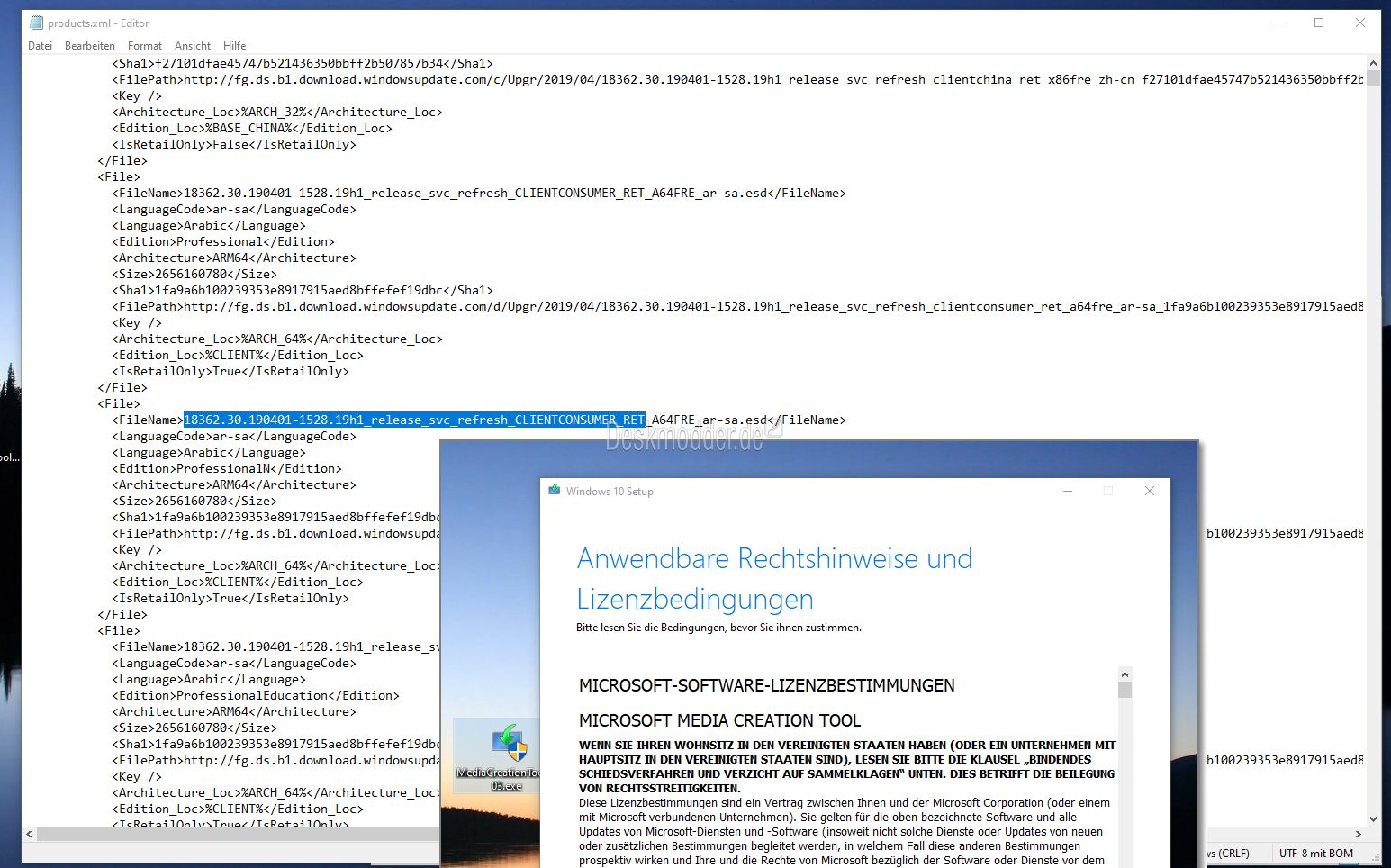1391x868 pixels.
Task: Click Editor horizontal scrollbar left arrow
Action: (30, 835)
